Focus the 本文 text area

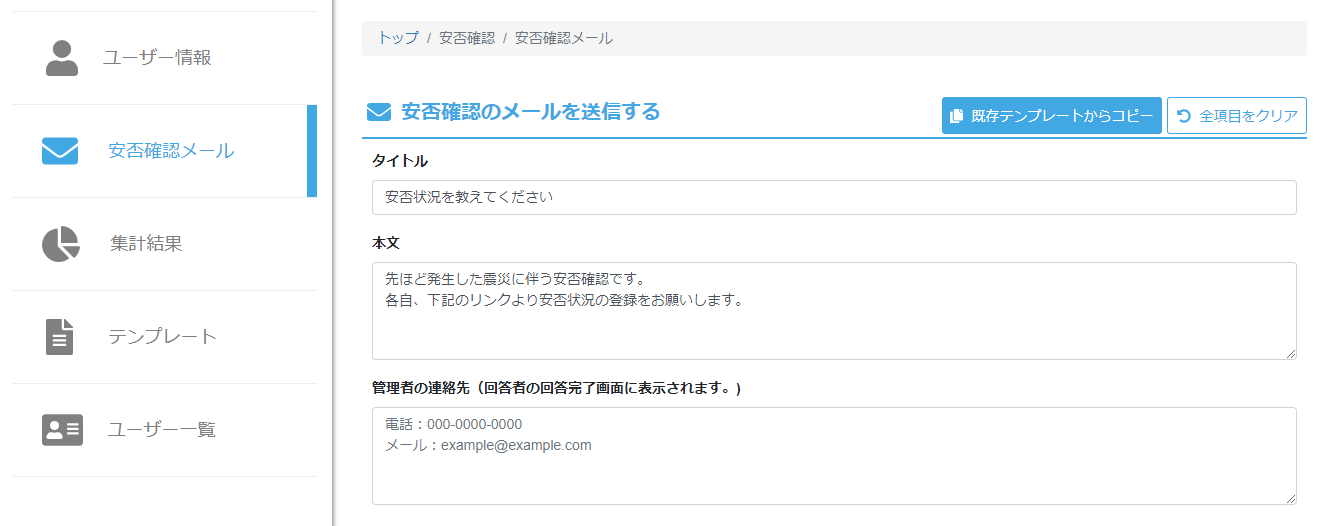coord(834,311)
